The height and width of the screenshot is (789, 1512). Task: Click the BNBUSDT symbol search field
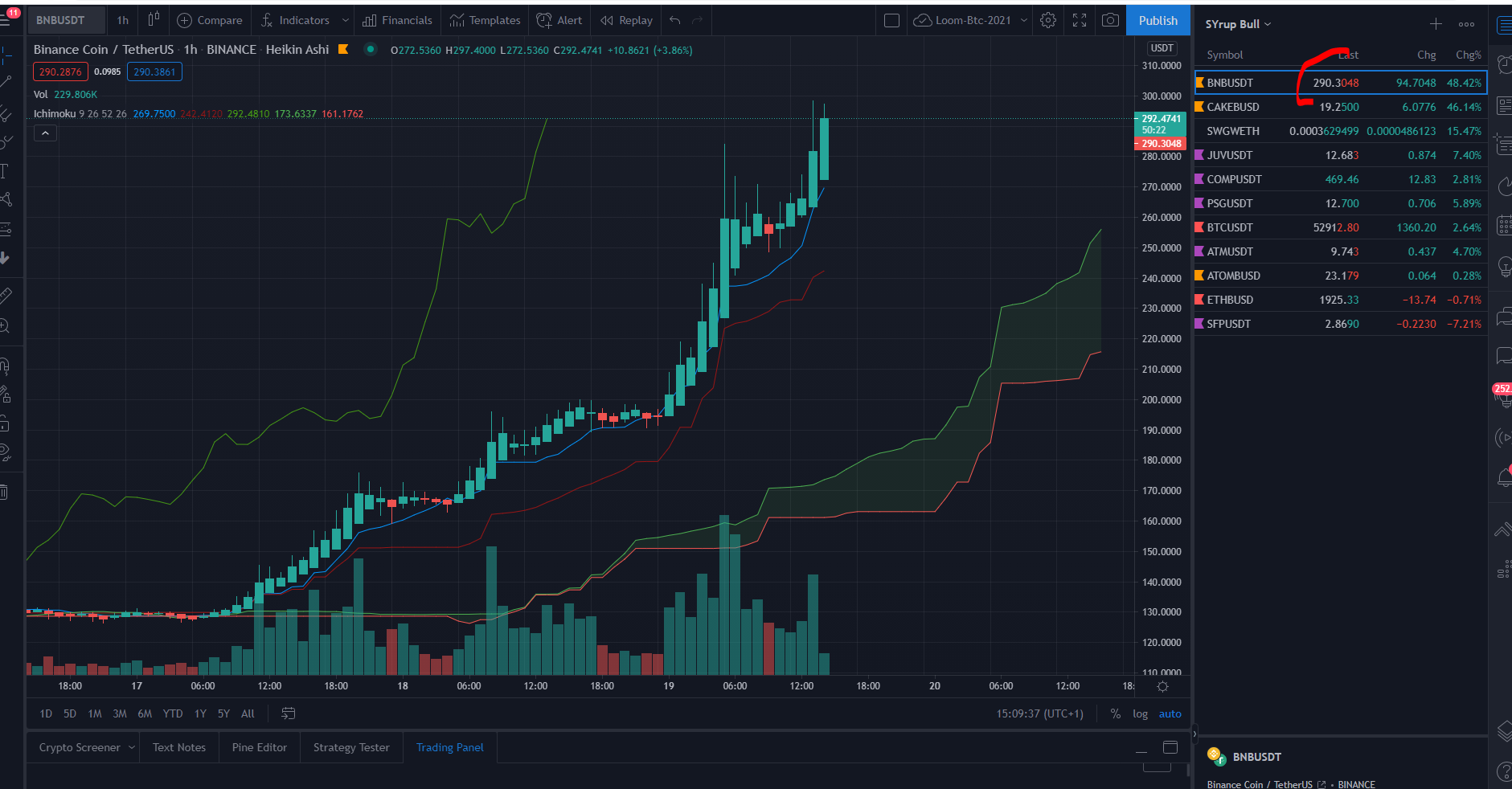[x=68, y=20]
